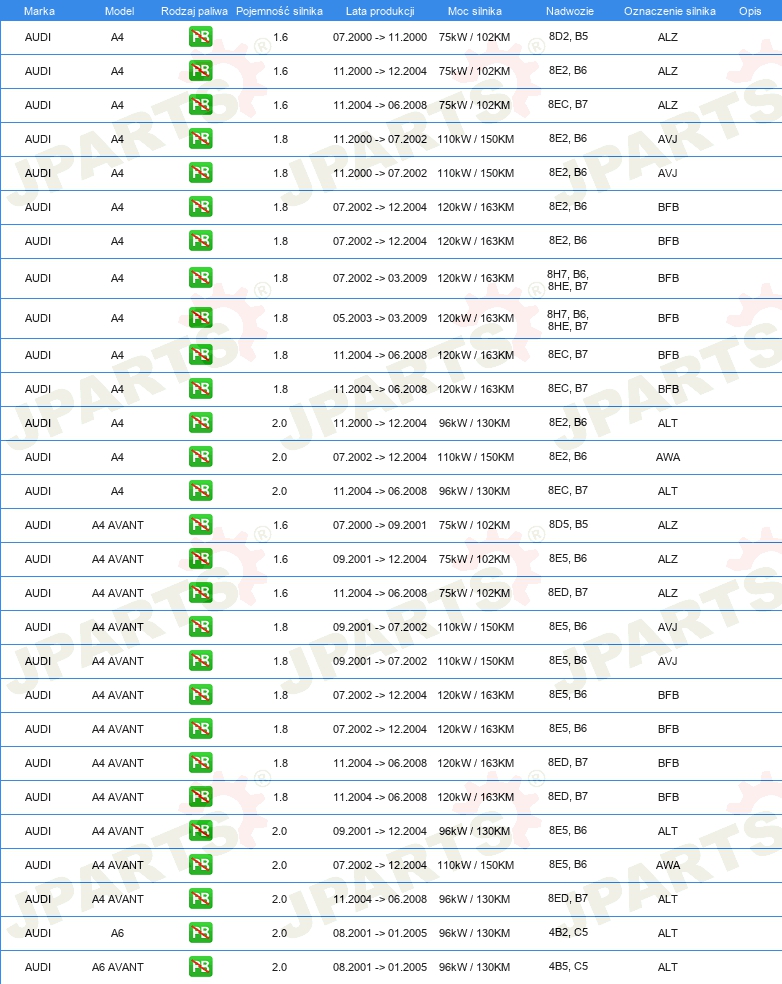Click fuel icon in A4 2.0 AWA 8E2 row
The height and width of the screenshot is (984, 782).
coord(200,457)
